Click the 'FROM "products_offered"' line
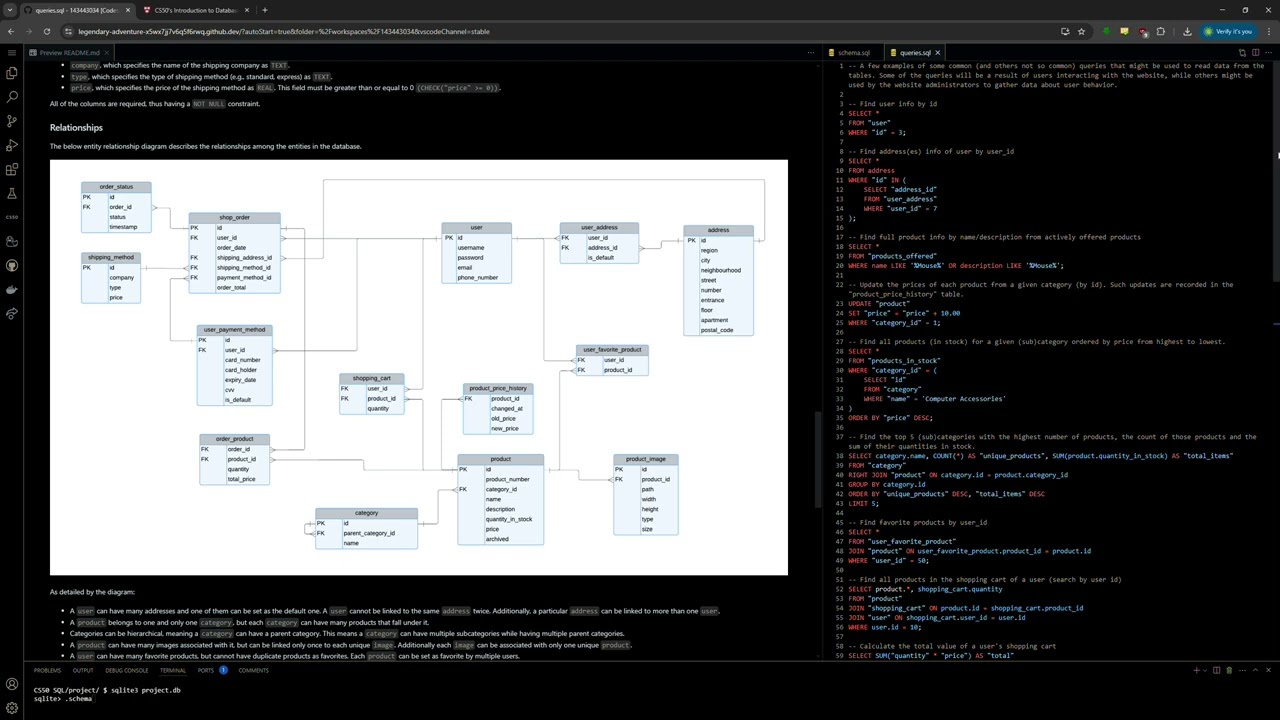 [892, 256]
